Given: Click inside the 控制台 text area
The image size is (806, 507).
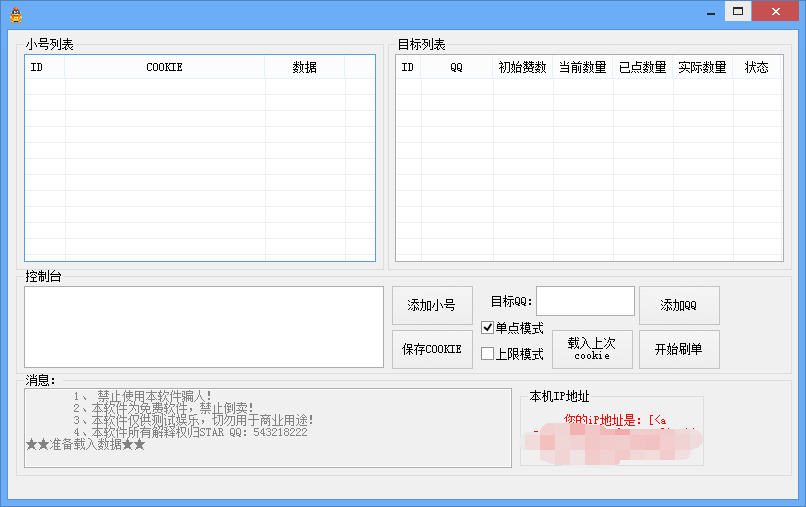Looking at the screenshot, I should click(x=204, y=327).
